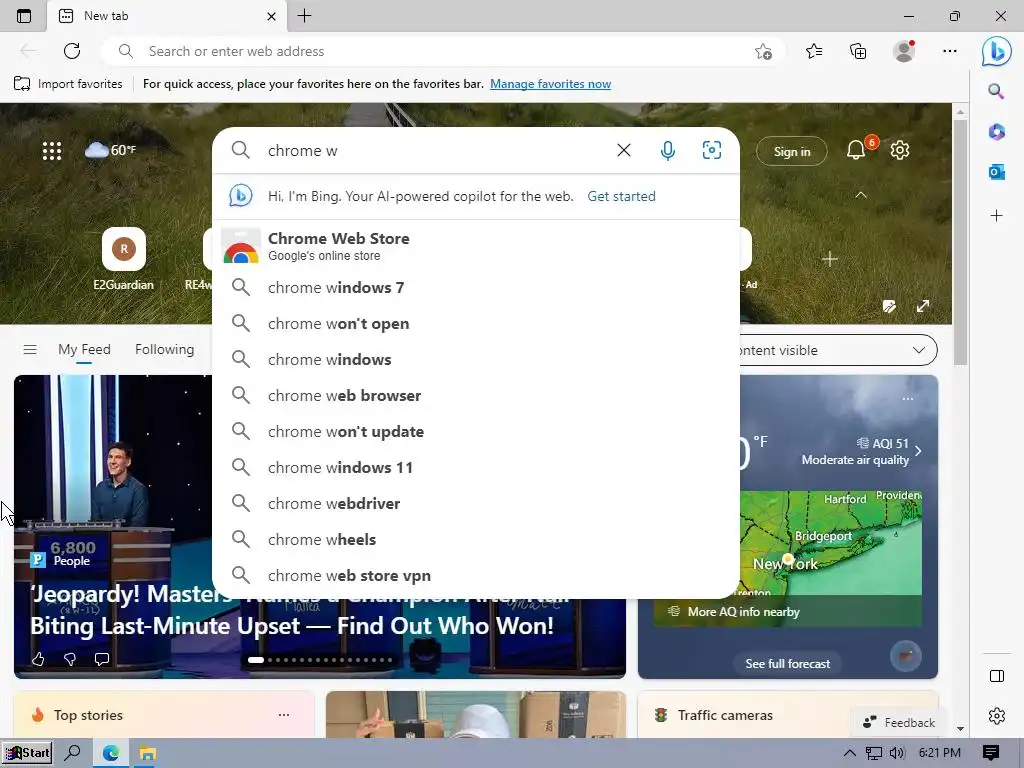Show hidden system tray icons

850,753
